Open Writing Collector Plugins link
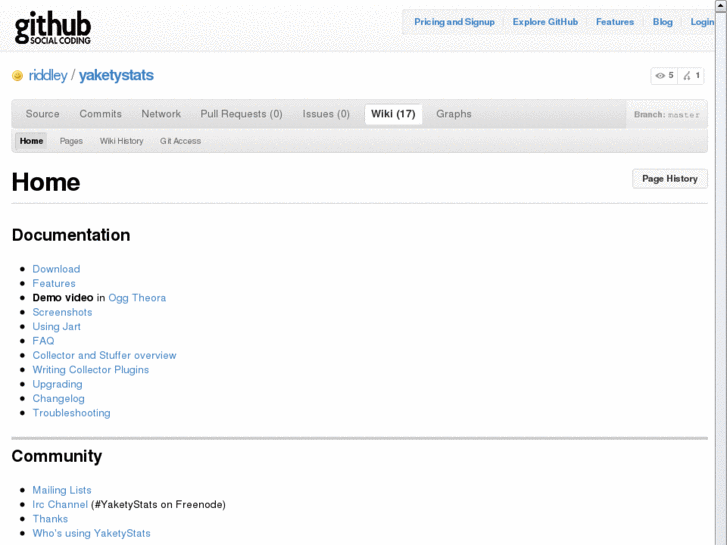This screenshot has width=727, height=545. 90,370
